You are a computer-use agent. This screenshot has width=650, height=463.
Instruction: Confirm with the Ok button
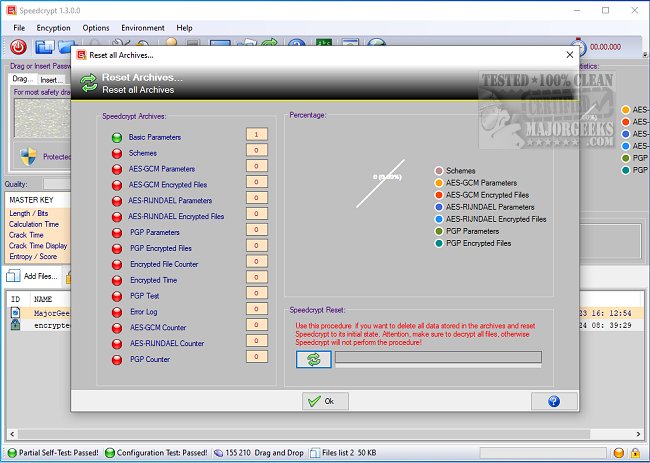[x=325, y=401]
